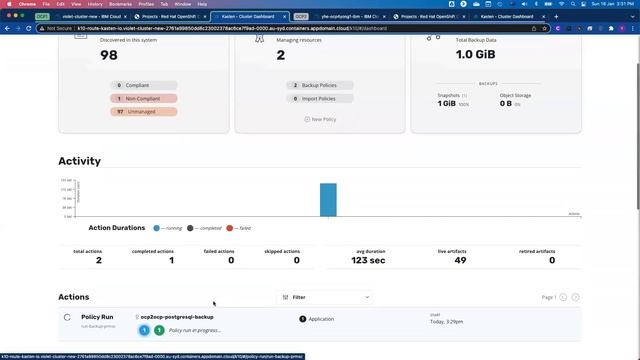Image resolution: width=640 pixels, height=360 pixels.
Task: Open the Apple menu
Action: (9, 4)
